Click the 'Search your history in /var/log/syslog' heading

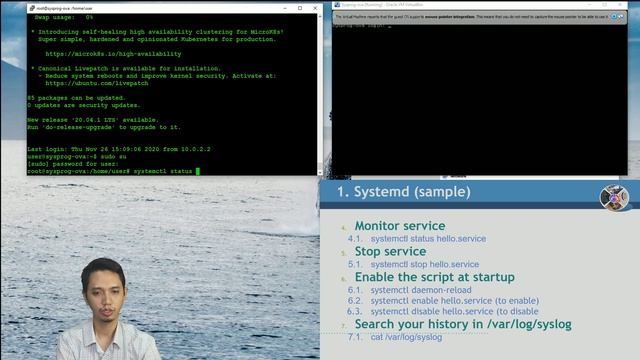(x=463, y=324)
